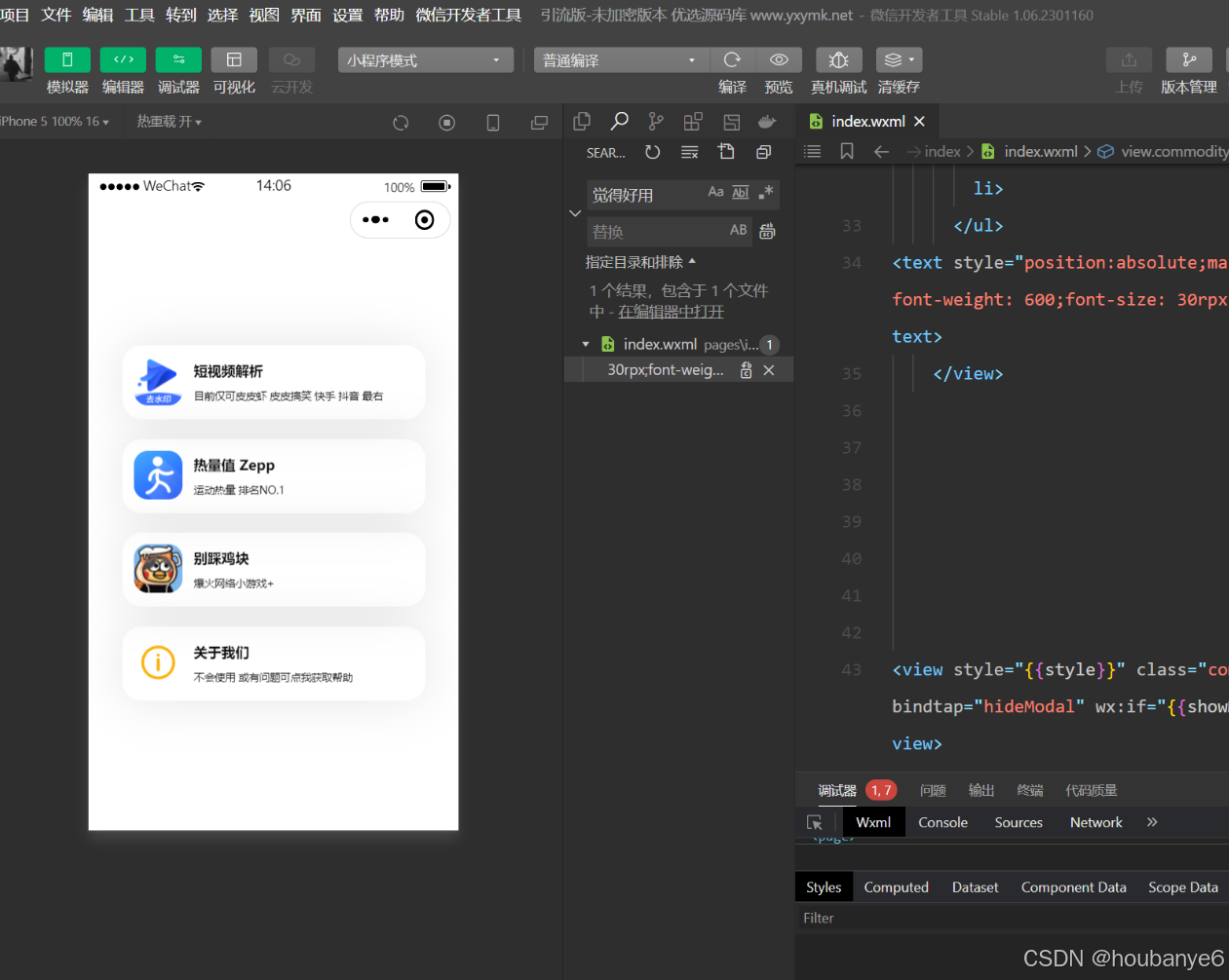Collapse the replace field chevron

(575, 213)
